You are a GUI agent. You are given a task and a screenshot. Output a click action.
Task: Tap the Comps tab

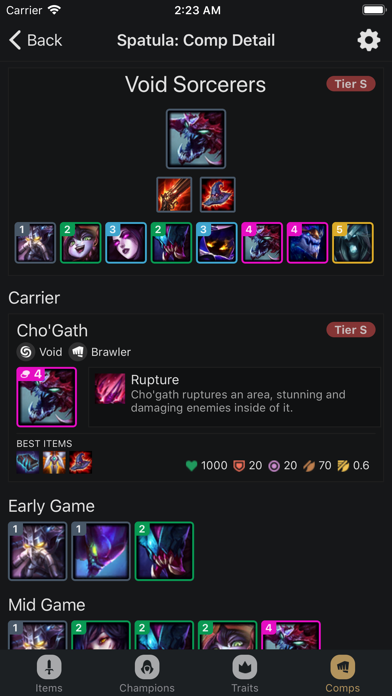point(342,674)
